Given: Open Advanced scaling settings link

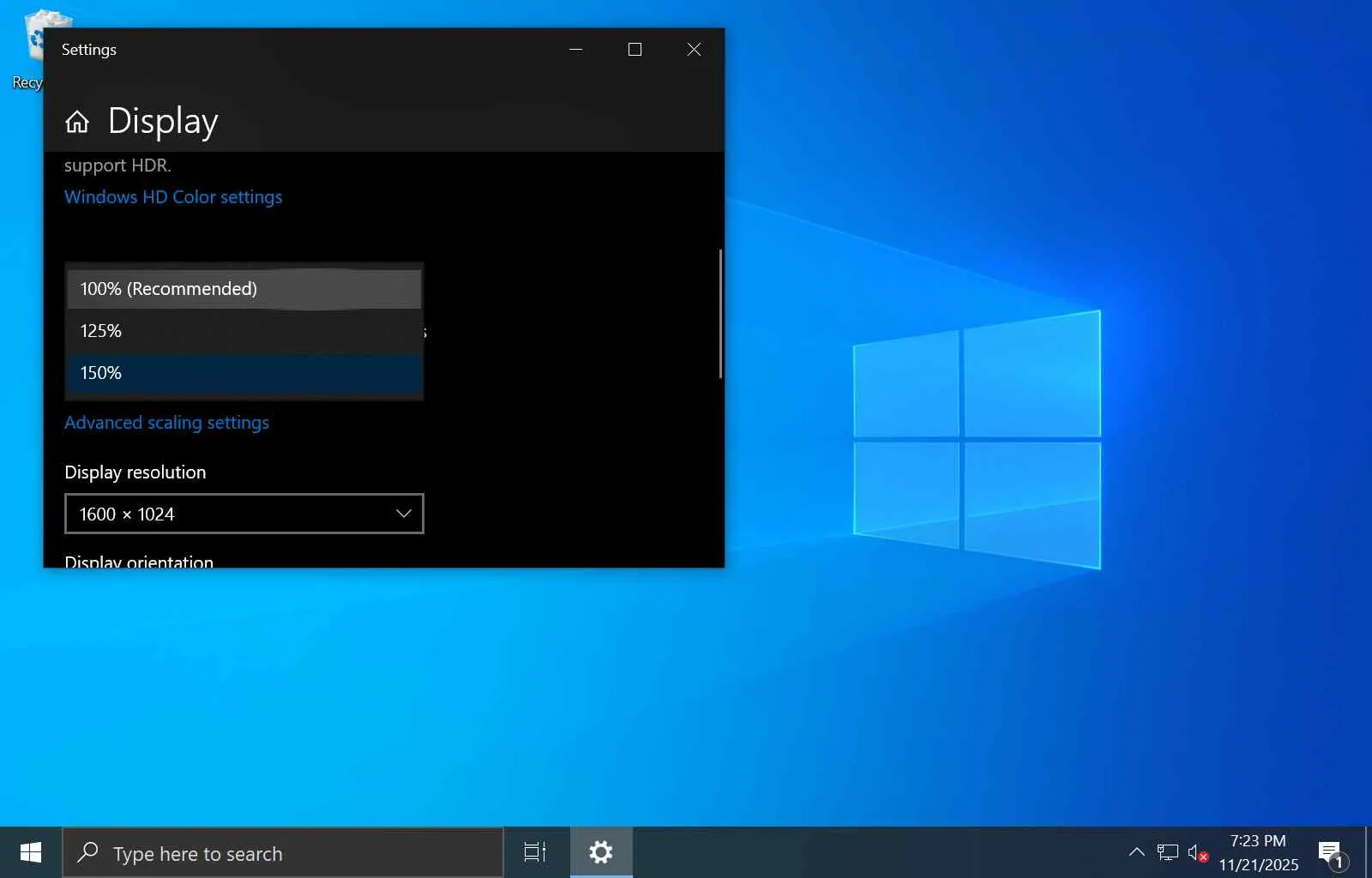Looking at the screenshot, I should (167, 423).
